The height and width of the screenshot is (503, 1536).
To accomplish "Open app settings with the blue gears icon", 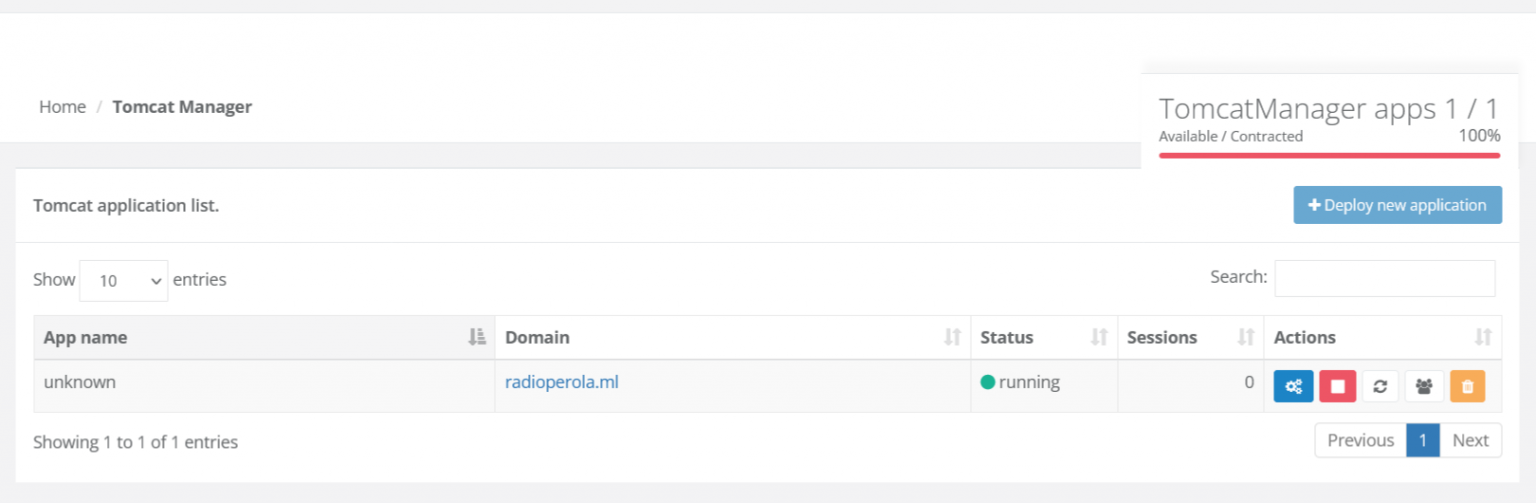I will (1293, 386).
